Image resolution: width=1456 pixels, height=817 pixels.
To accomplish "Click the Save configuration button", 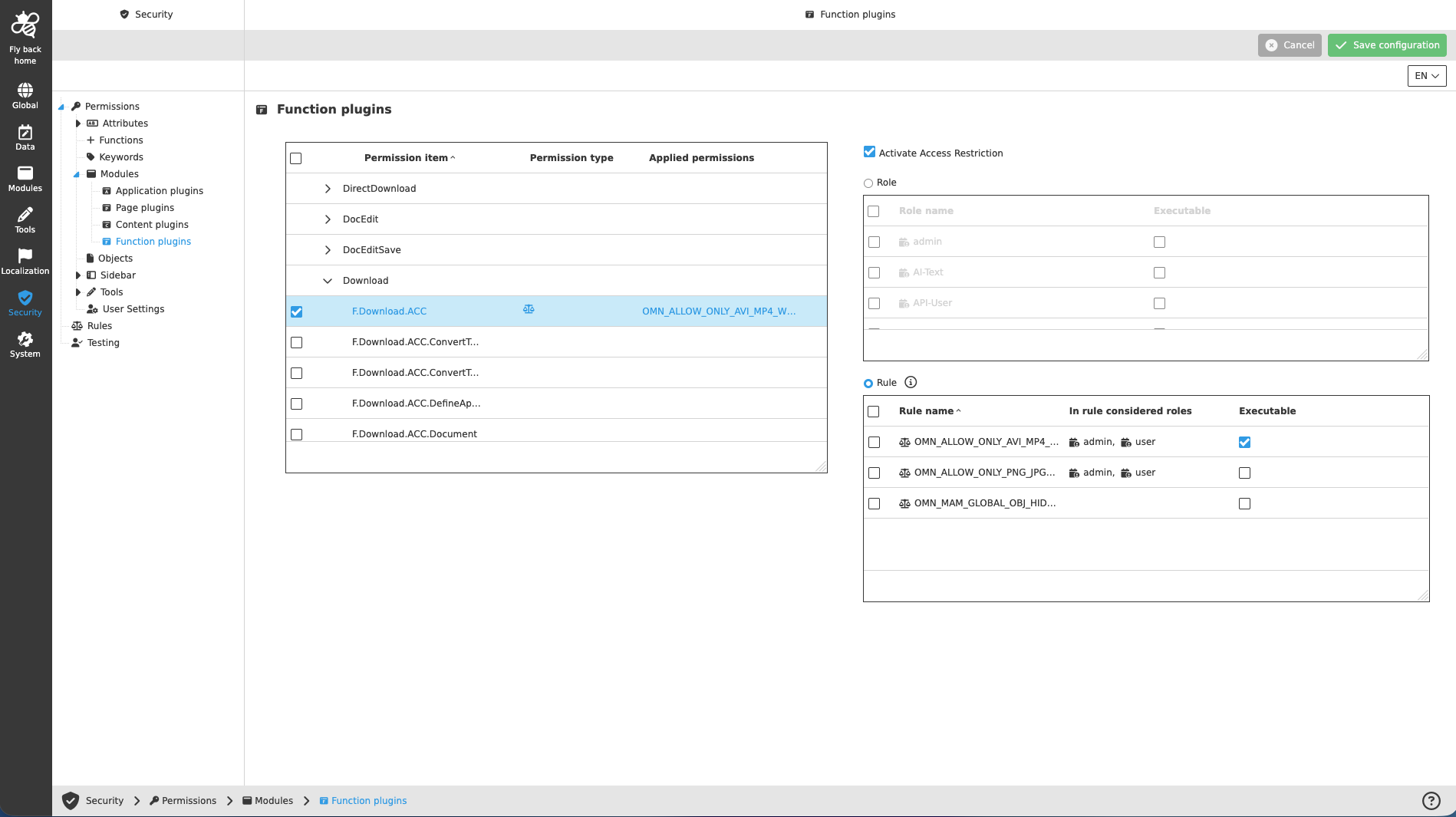I will click(x=1387, y=44).
